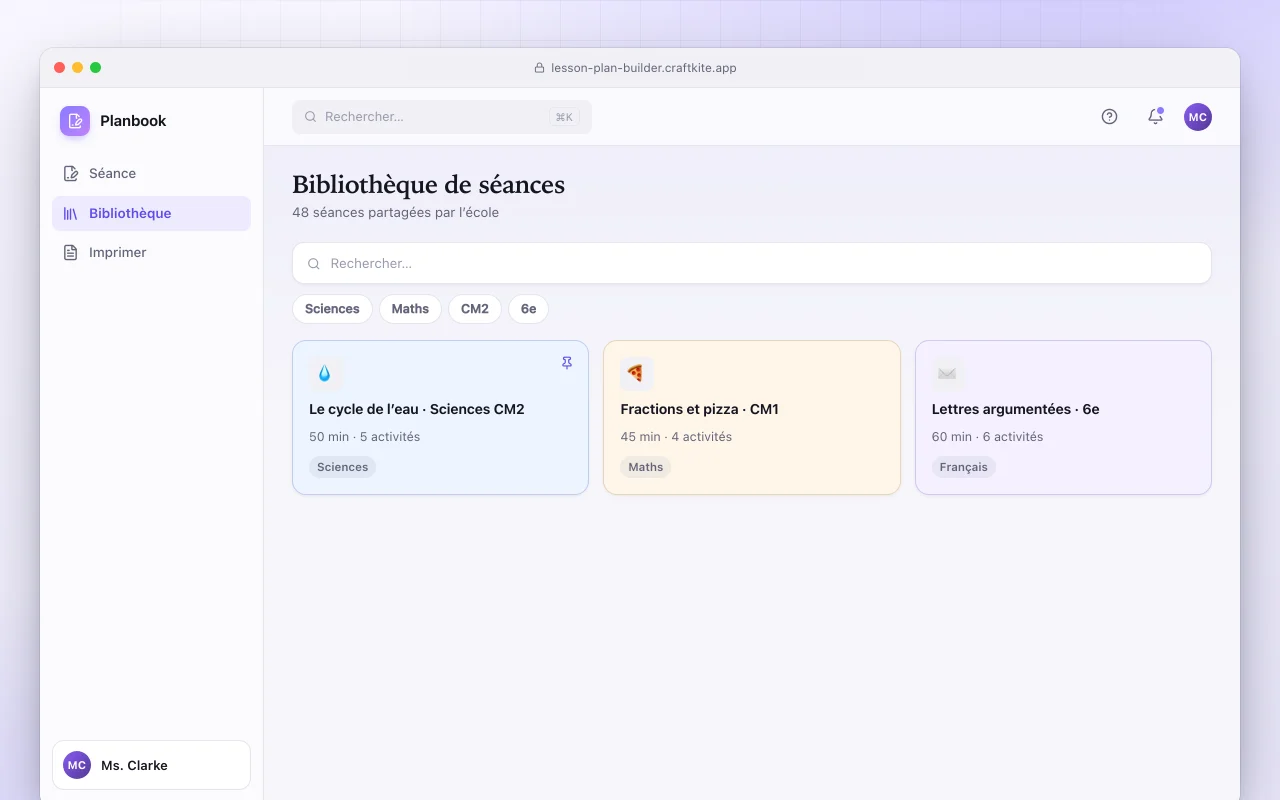Click magnifier icon in library search
This screenshot has height=800, width=1280.
[x=314, y=264]
